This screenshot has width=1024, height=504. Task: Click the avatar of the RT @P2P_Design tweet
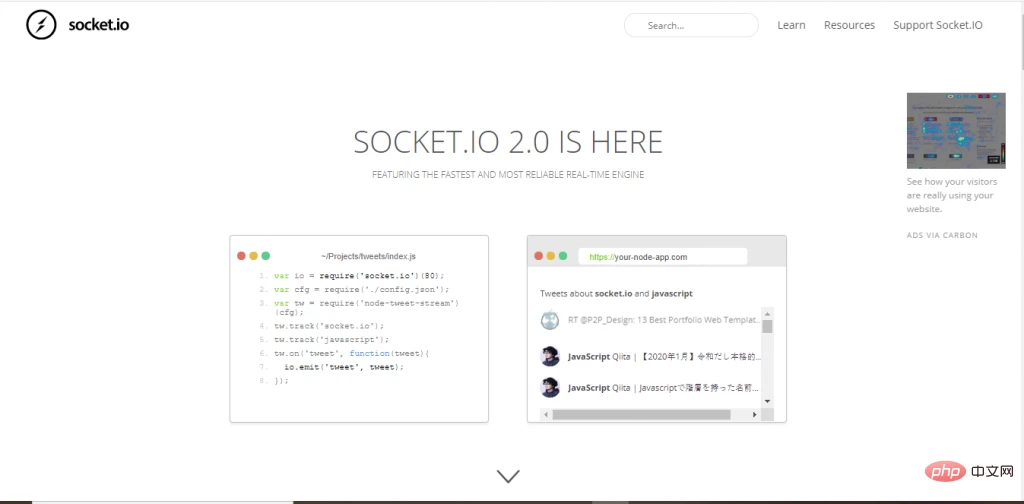click(549, 320)
